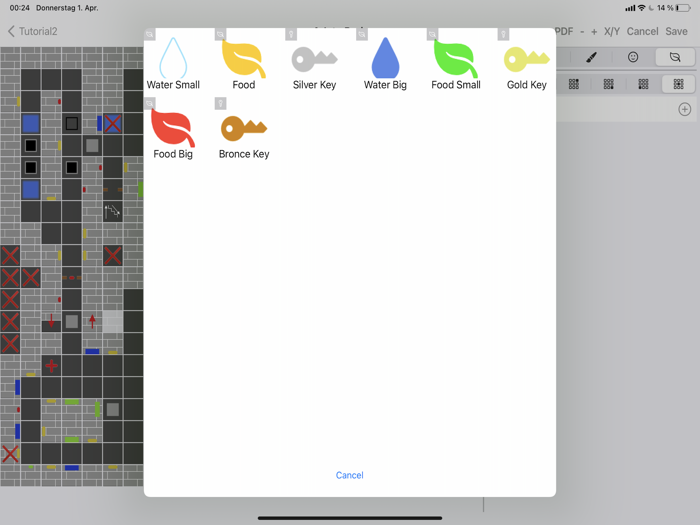Tap the clock showing 00:24
The height and width of the screenshot is (525, 700).
point(19,8)
